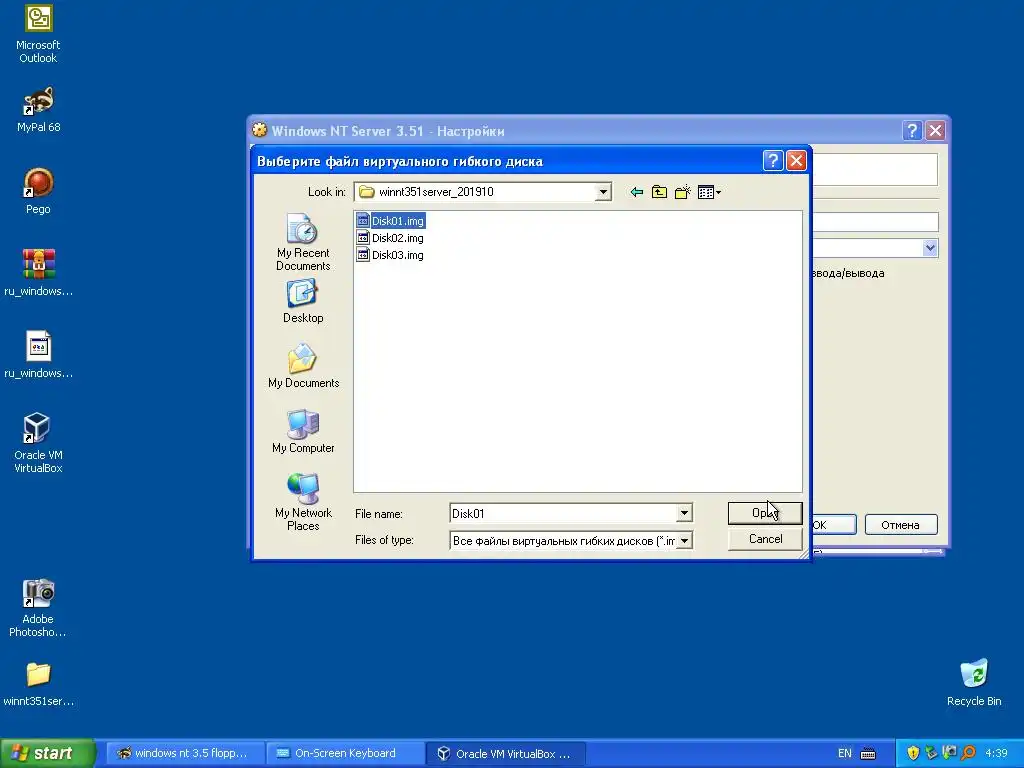Open My Computer in dialog sidebar
1024x768 pixels.
(303, 431)
